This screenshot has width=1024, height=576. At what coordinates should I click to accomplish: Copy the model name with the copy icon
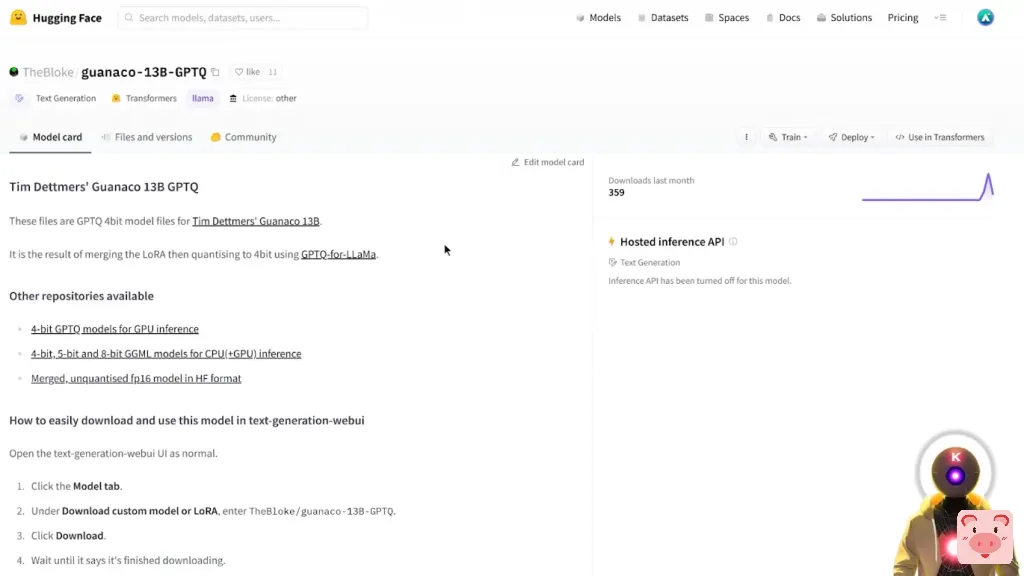pos(215,72)
